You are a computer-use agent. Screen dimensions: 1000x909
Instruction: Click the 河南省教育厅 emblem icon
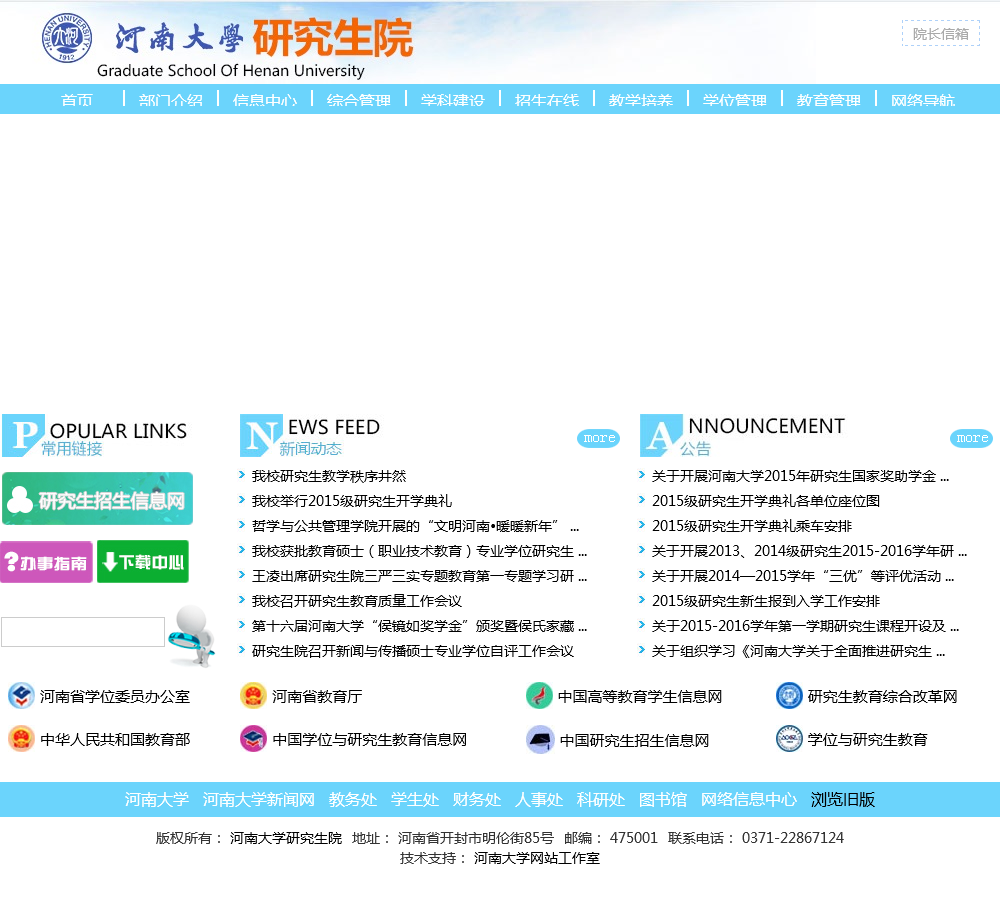[x=253, y=696]
